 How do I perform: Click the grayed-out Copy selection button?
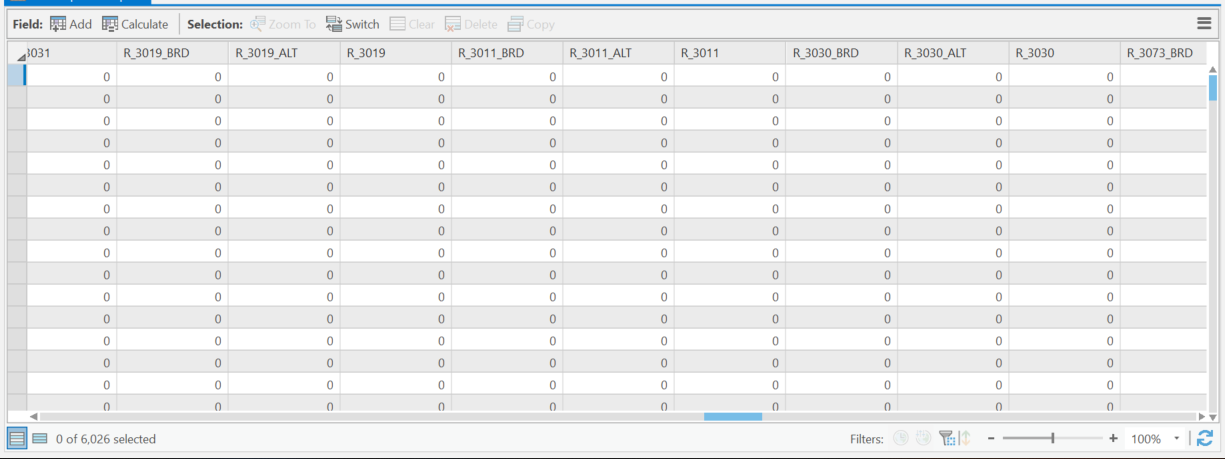point(531,24)
